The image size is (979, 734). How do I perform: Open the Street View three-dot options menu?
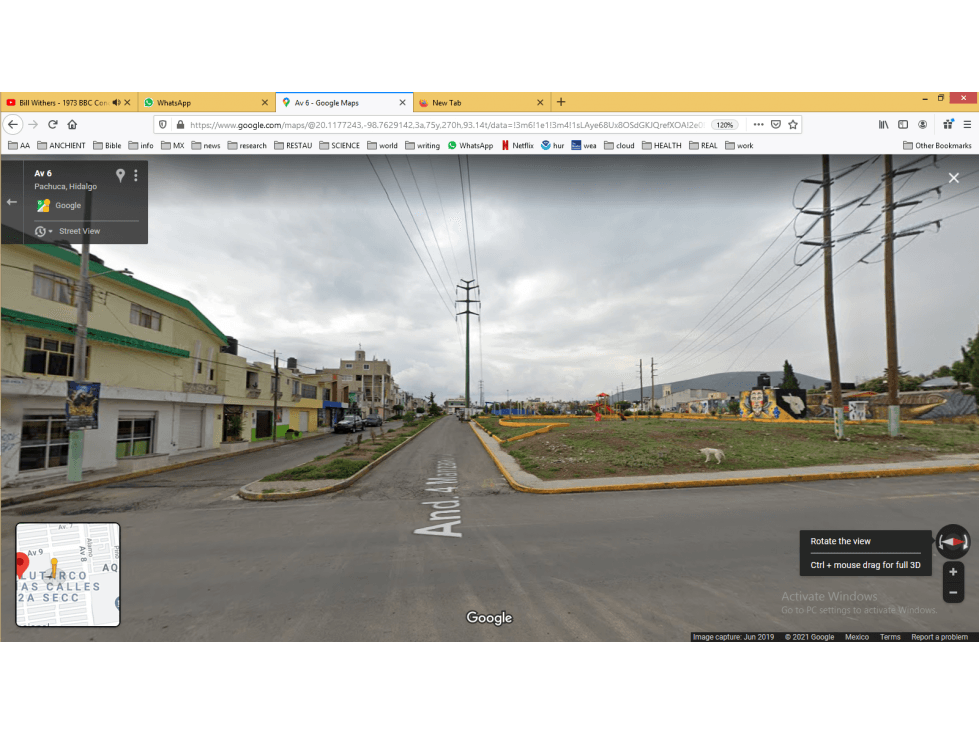pyautogui.click(x=135, y=175)
